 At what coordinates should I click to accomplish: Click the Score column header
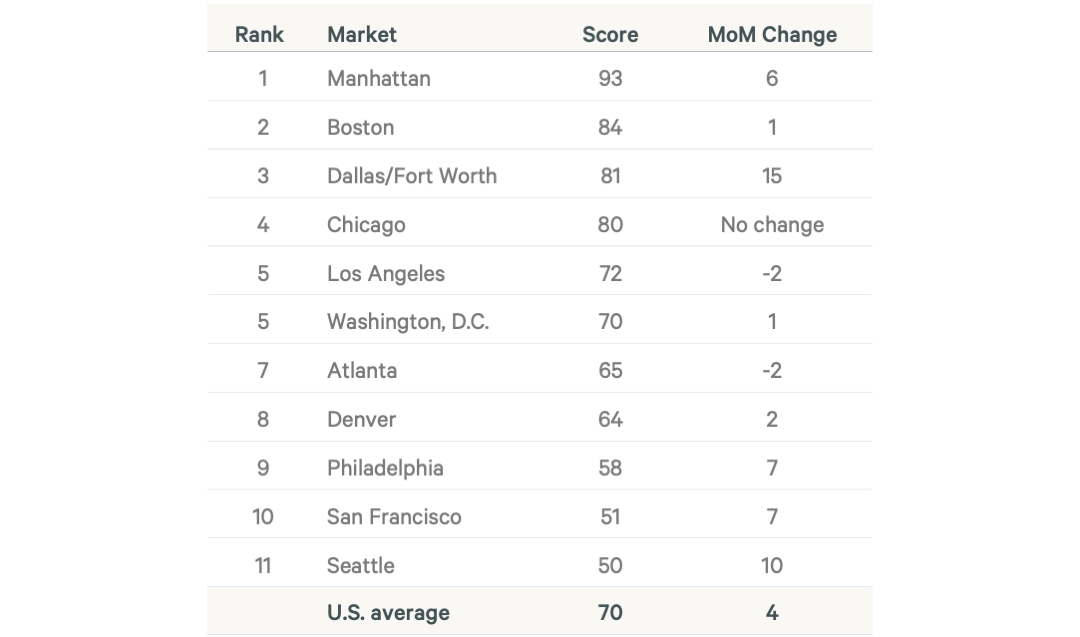[x=610, y=34]
